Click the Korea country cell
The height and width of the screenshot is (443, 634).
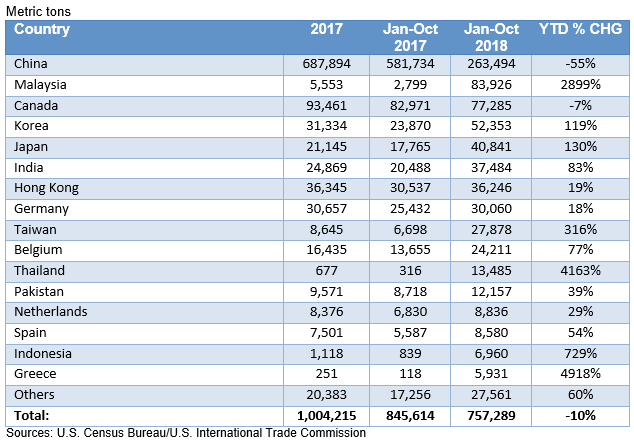32,126
